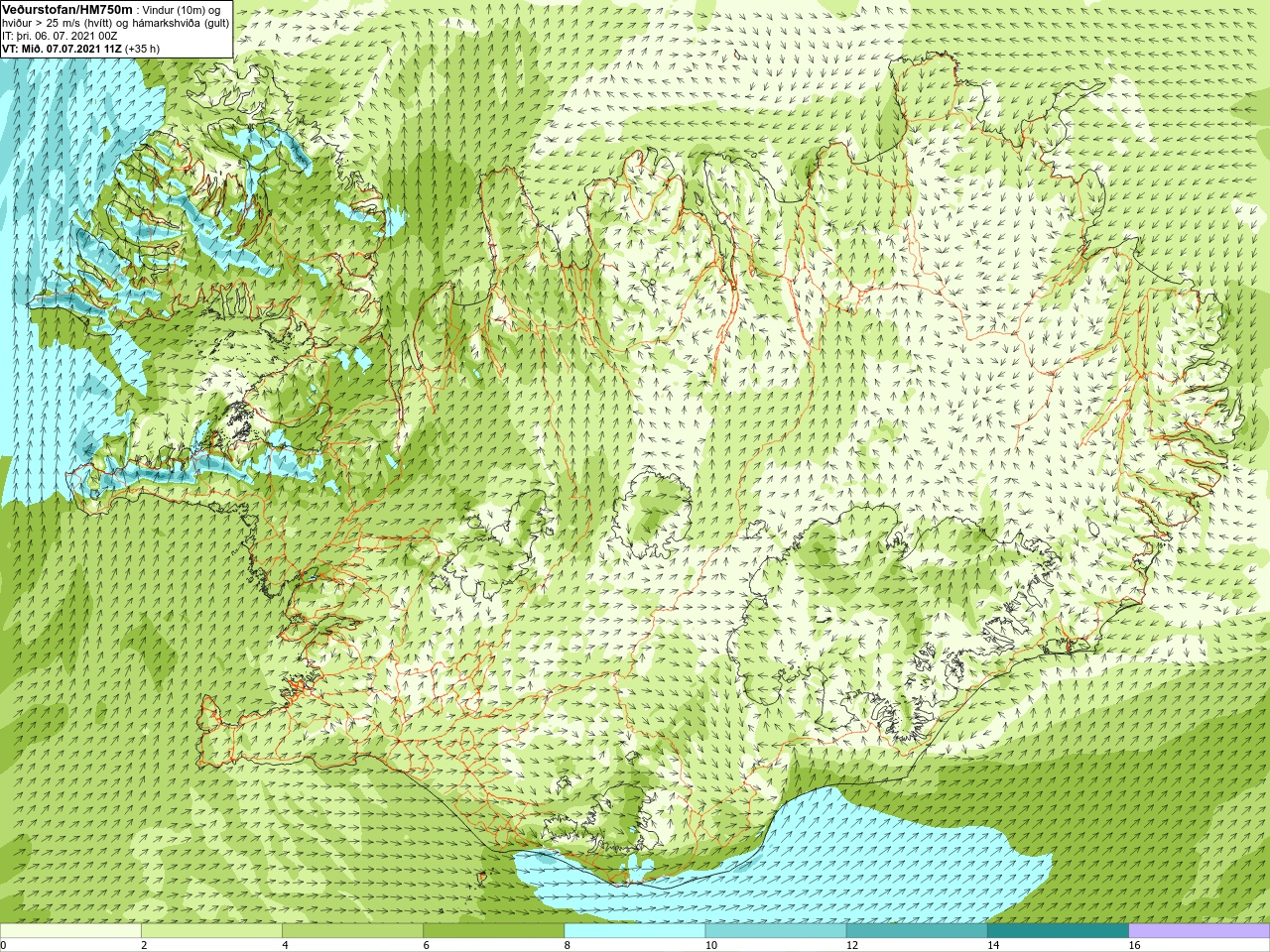Click the 4–6 m/s green legend swatch
Image resolution: width=1270 pixels, height=952 pixels.
(352, 931)
